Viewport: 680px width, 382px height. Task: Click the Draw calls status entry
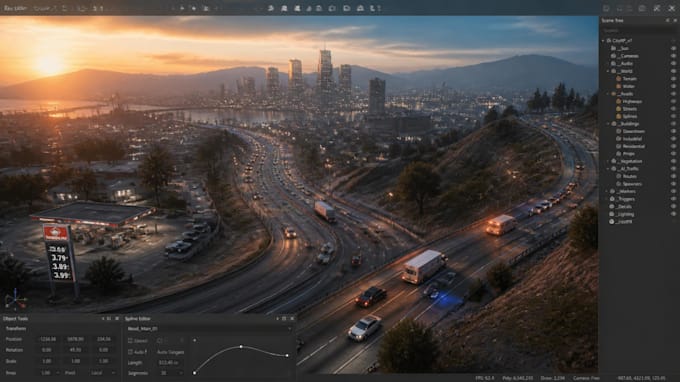552,378
